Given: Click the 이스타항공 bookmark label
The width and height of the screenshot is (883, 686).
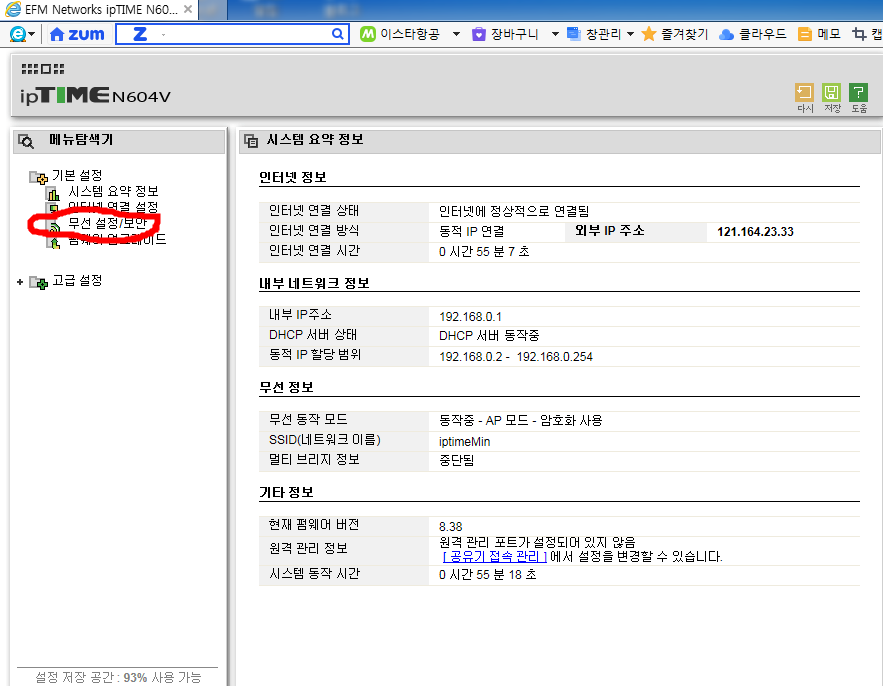Looking at the screenshot, I should click(409, 34).
